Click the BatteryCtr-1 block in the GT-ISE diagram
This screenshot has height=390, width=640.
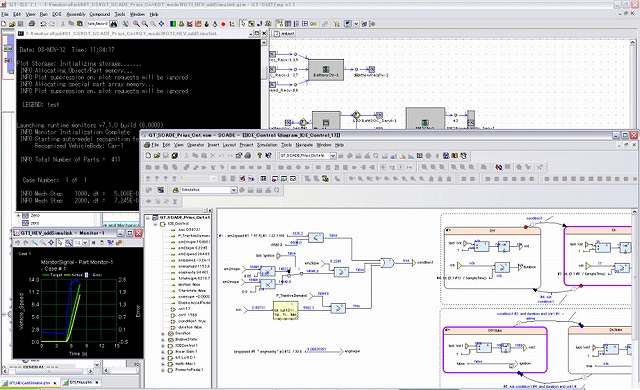click(325, 70)
